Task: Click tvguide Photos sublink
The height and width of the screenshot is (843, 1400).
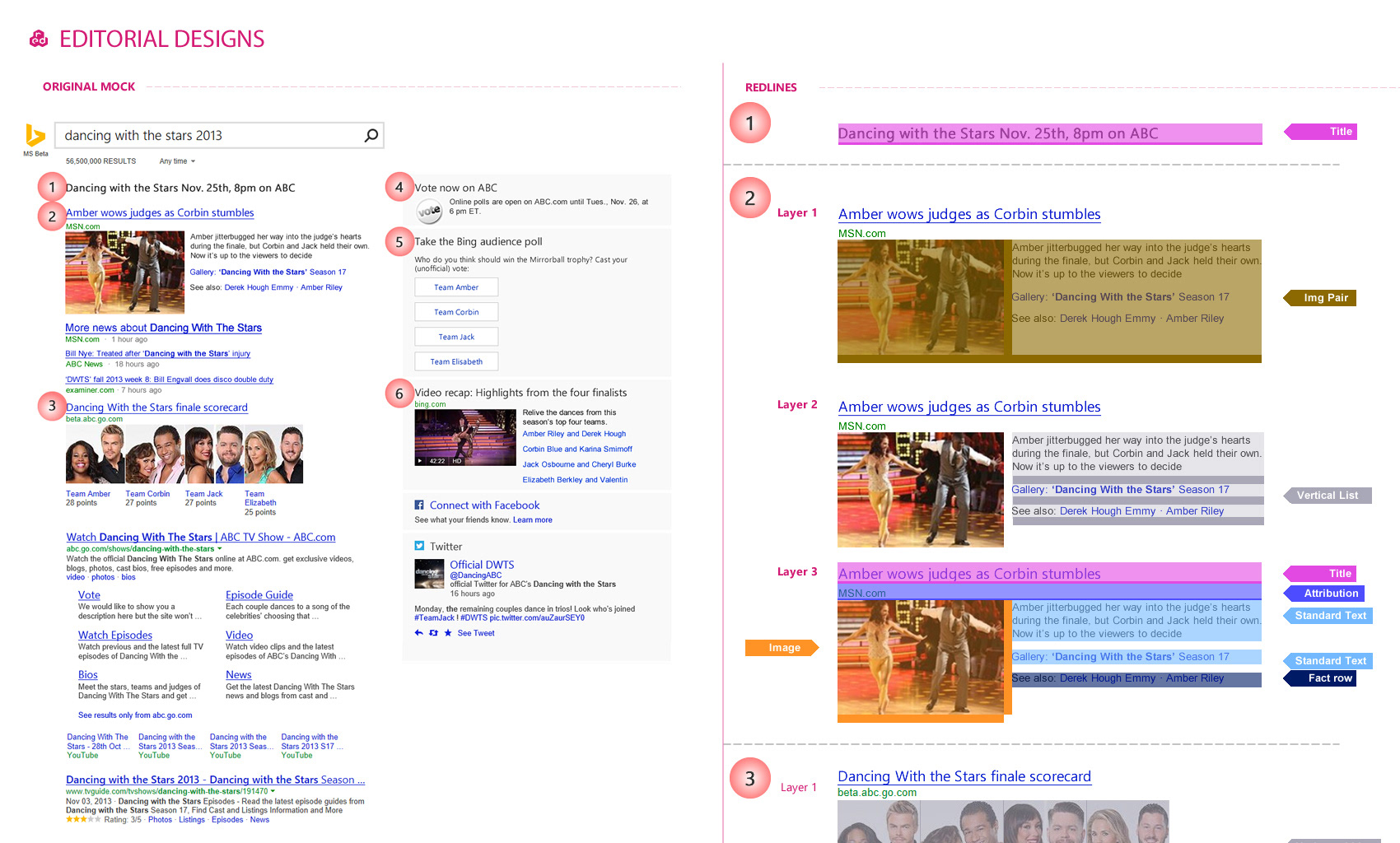Action: coord(160,820)
